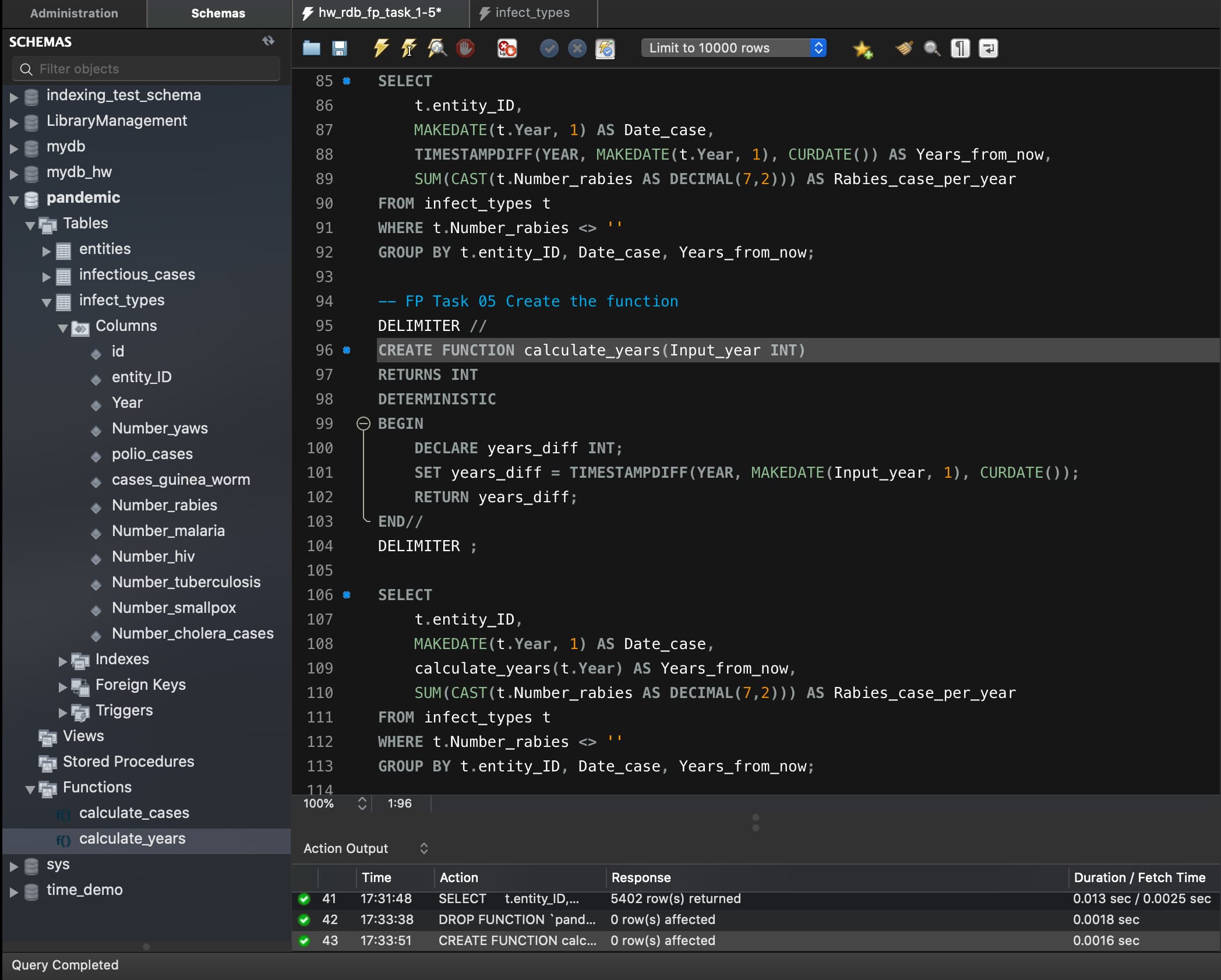Image resolution: width=1221 pixels, height=980 pixels.
Task: Click the red Stop execution hand icon
Action: point(465,48)
